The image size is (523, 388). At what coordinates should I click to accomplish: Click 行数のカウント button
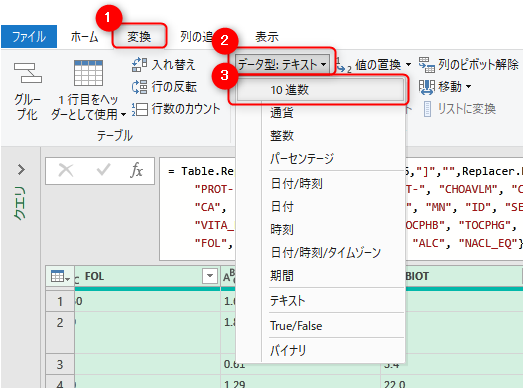[176, 109]
